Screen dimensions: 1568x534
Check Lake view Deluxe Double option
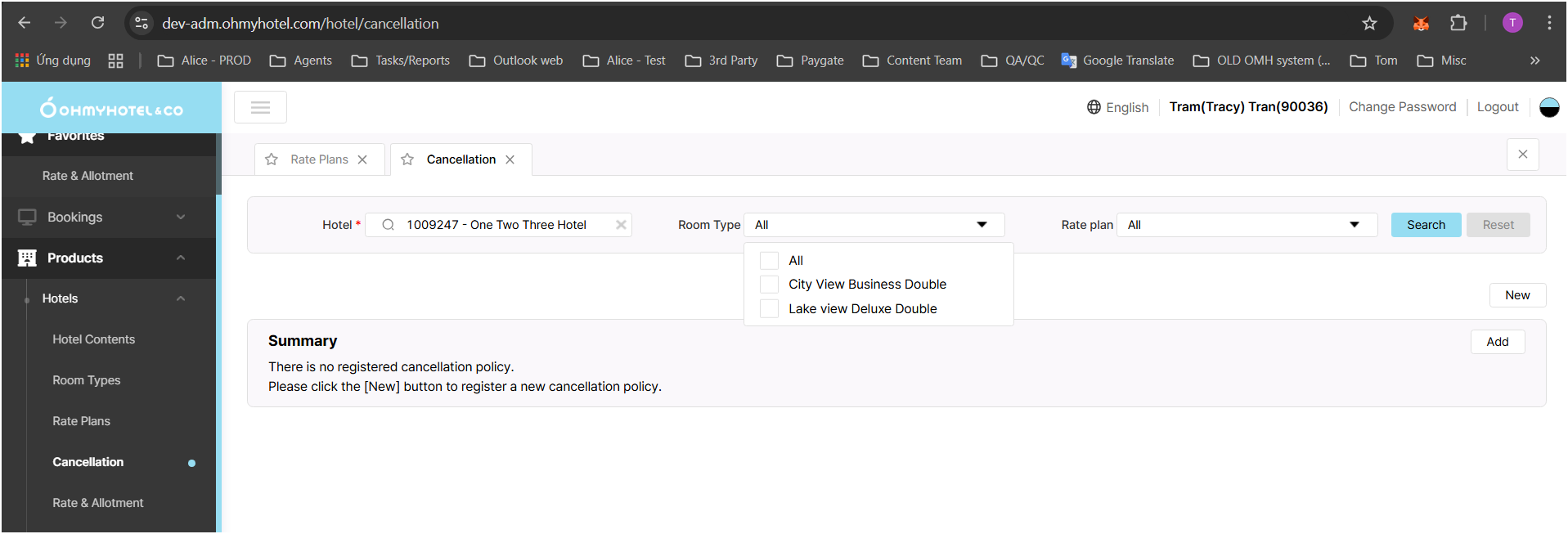click(x=769, y=309)
